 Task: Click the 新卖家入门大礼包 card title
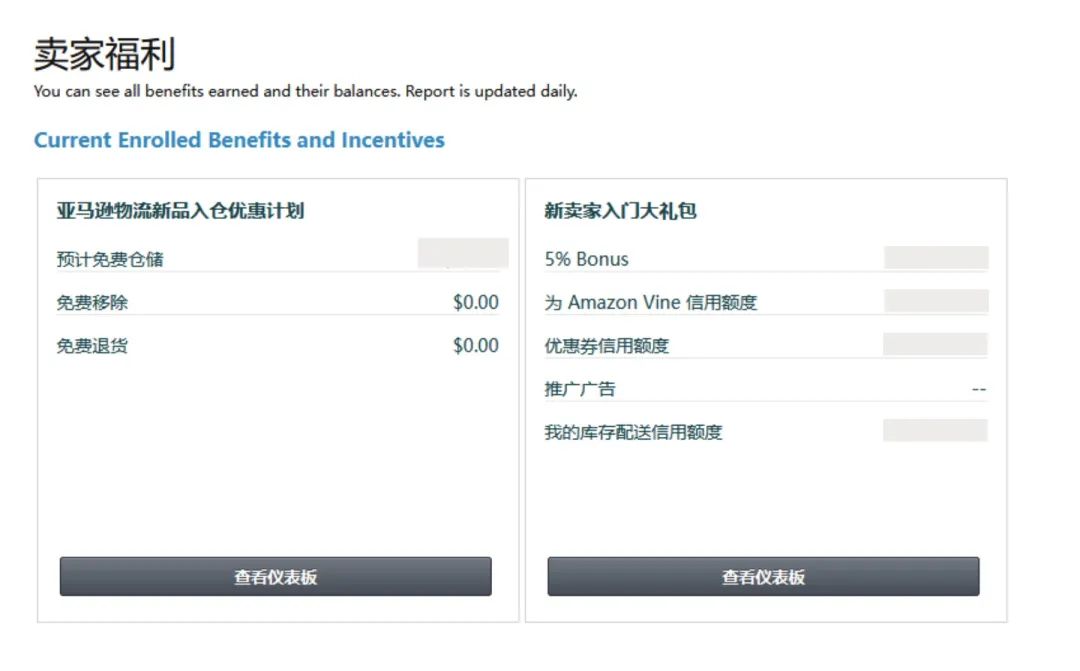point(620,211)
